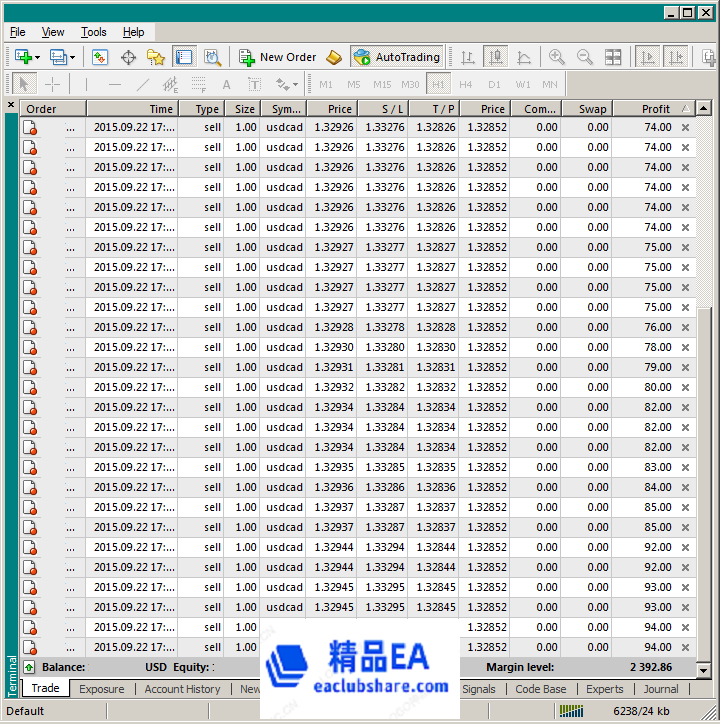Sort by the Swap column header
720x724 pixels.
(x=587, y=109)
